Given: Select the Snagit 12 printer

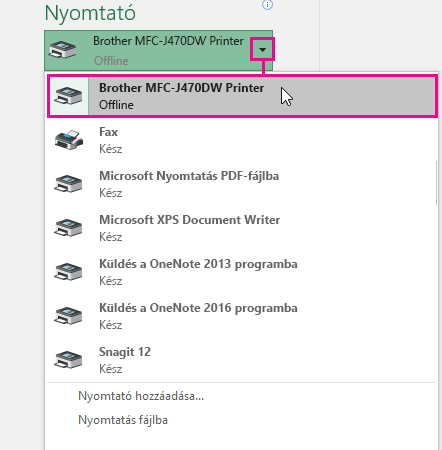Looking at the screenshot, I should [x=241, y=360].
